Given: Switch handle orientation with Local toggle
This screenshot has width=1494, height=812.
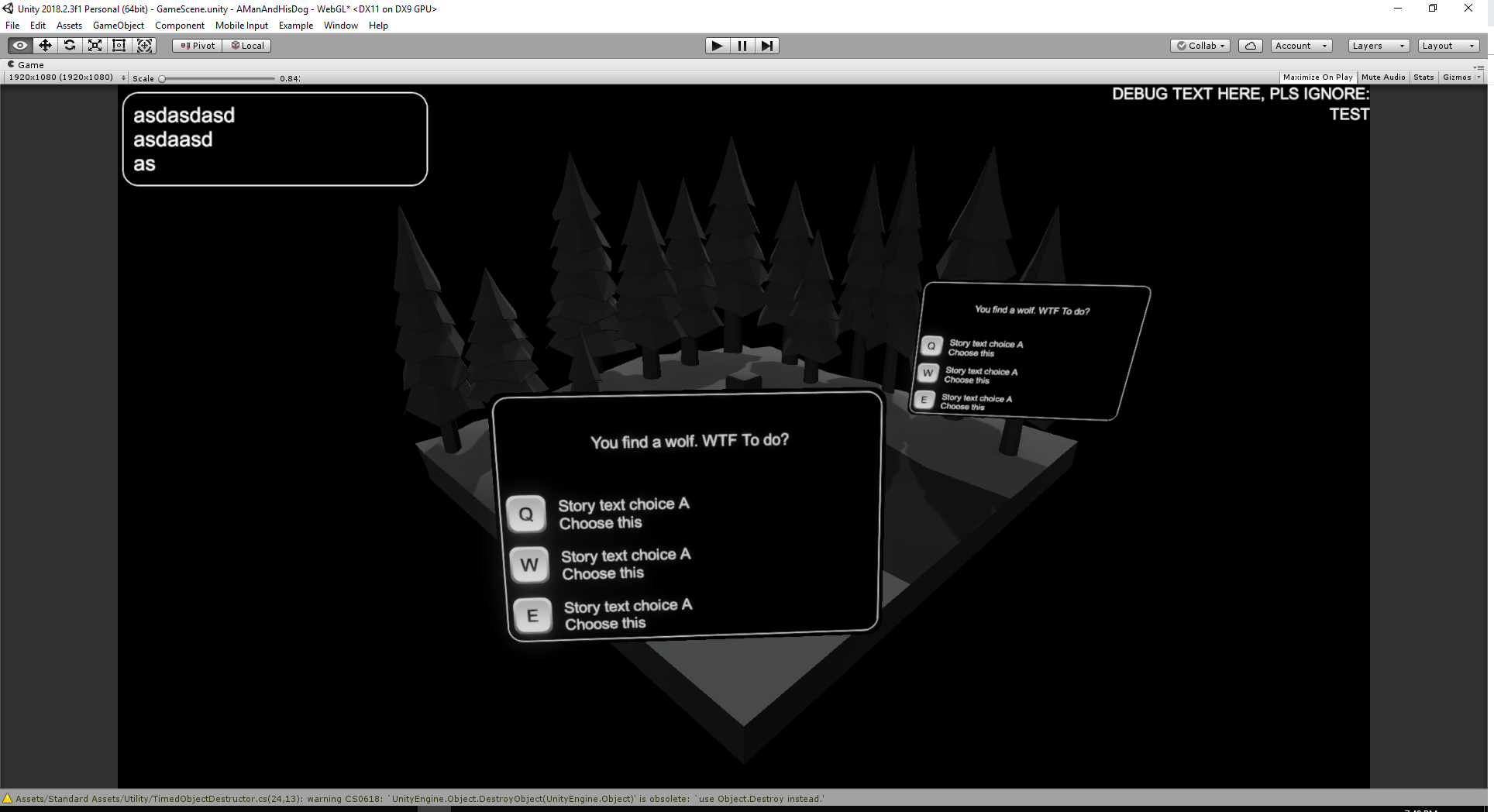Looking at the screenshot, I should tap(246, 45).
